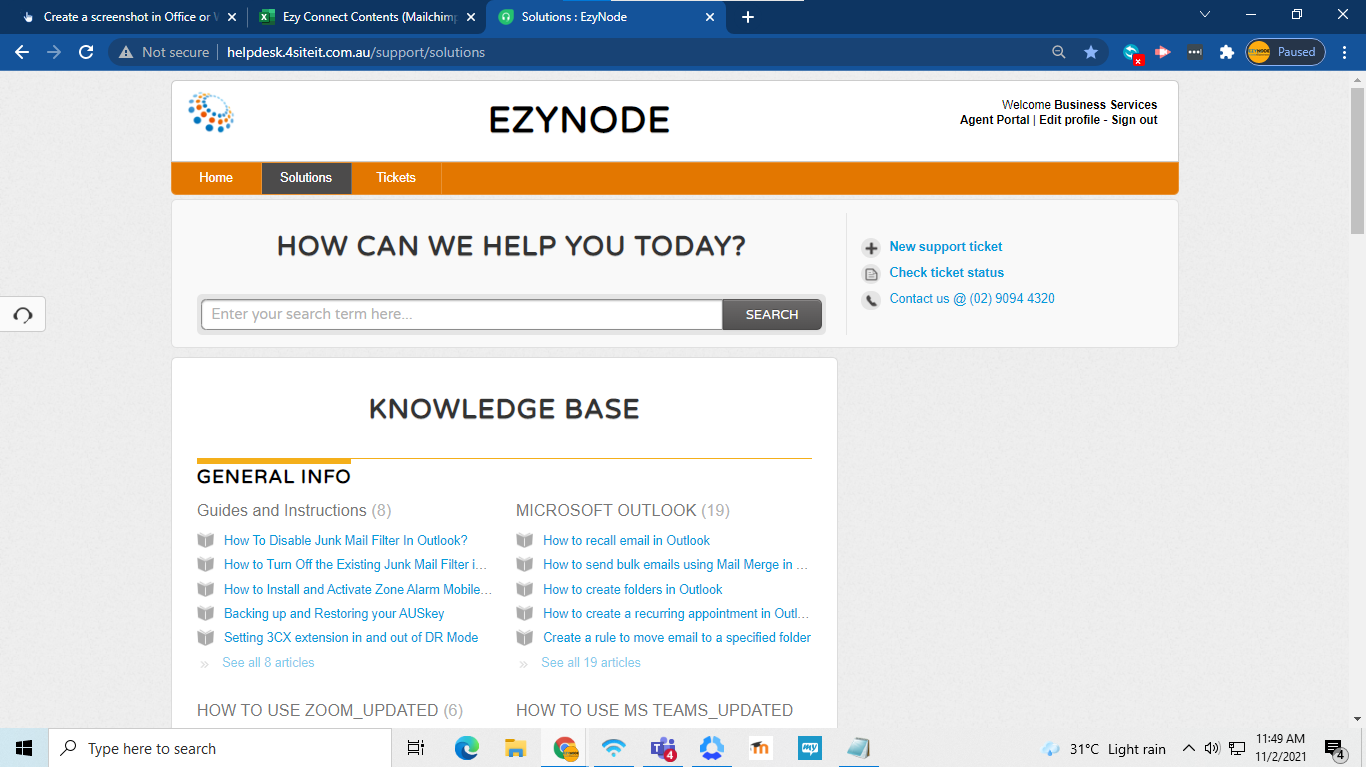This screenshot has width=1366, height=767.
Task: Open HOW TO USE MS TEAMS_UPDATED folder
Action: [654, 710]
